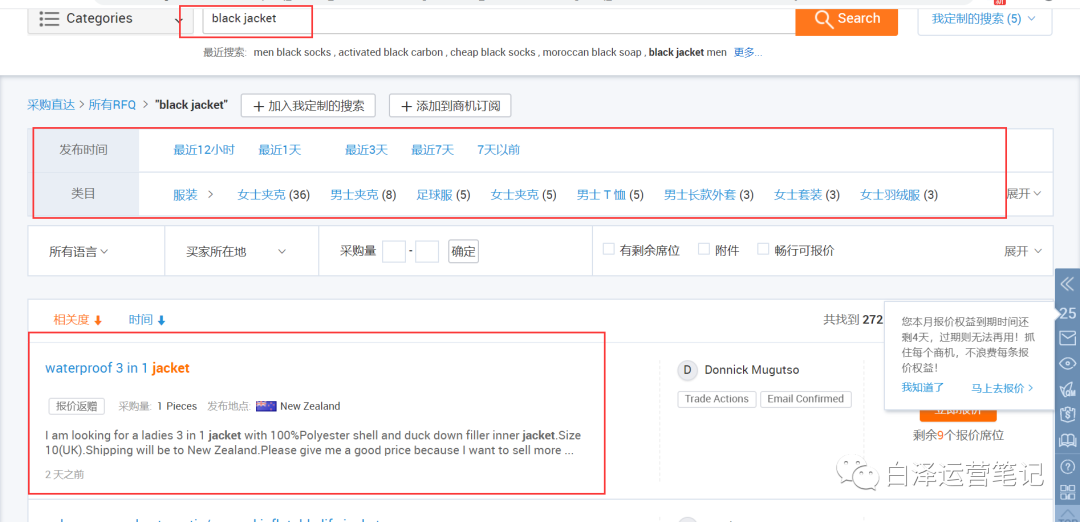Viewport: 1080px width, 522px height.
Task: Open the envelope messages icon in sidebar
Action: 1068,337
